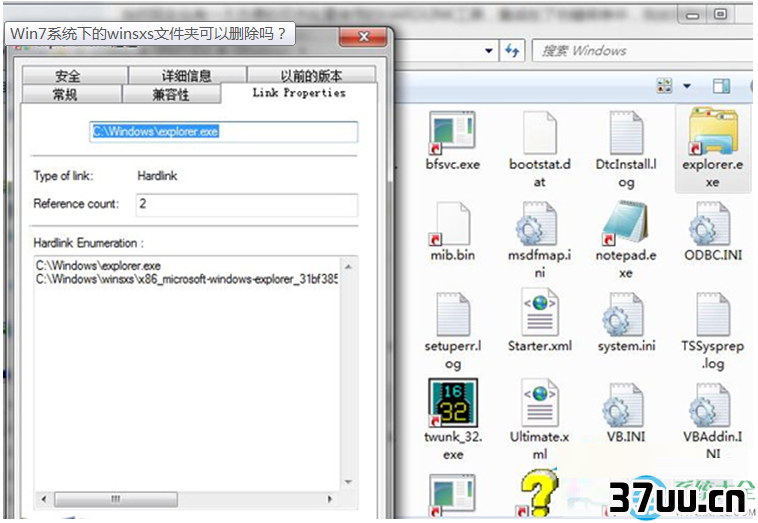This screenshot has height=523, width=758.
Task: Select first hardlink entry C:\Windows\explorer.exe in list
Action: click(x=98, y=265)
